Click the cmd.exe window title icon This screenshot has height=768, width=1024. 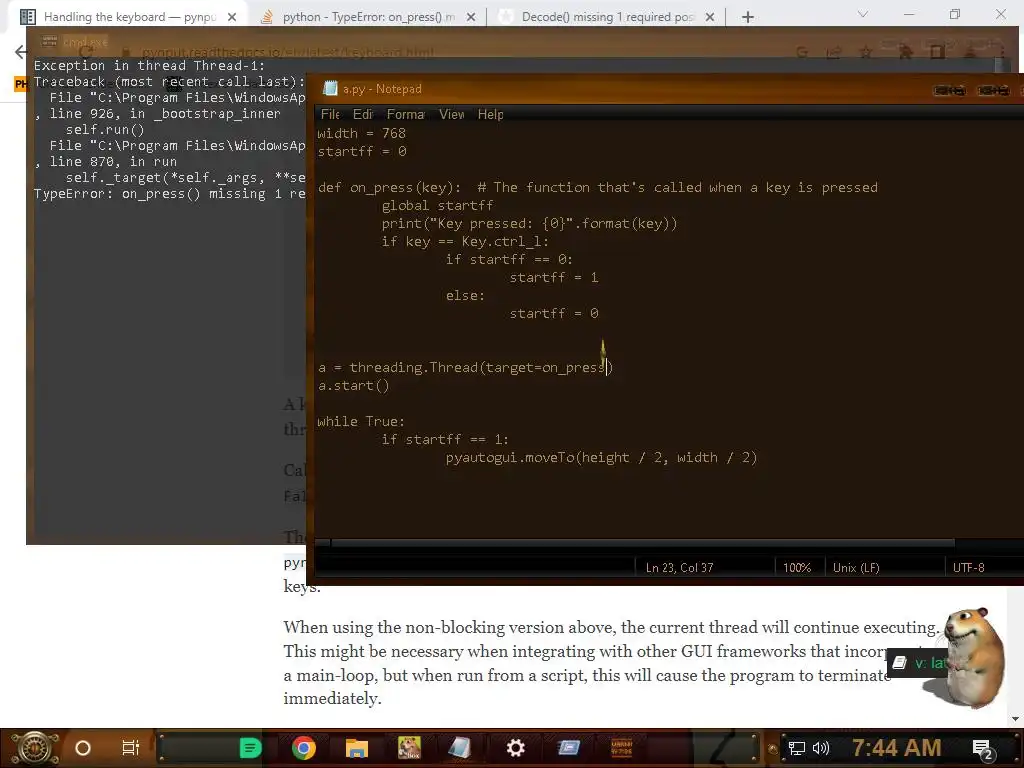click(49, 42)
